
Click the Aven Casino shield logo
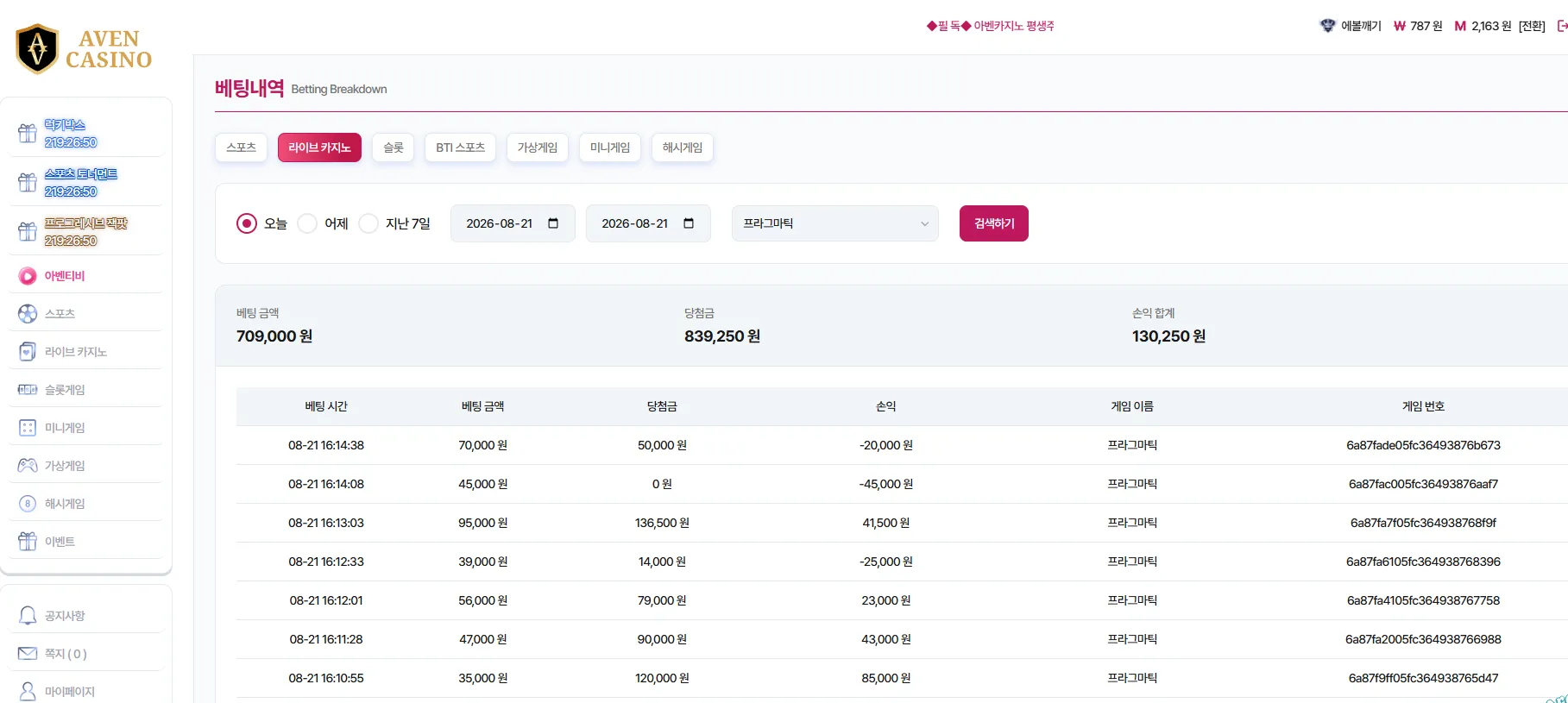pyautogui.click(x=37, y=48)
